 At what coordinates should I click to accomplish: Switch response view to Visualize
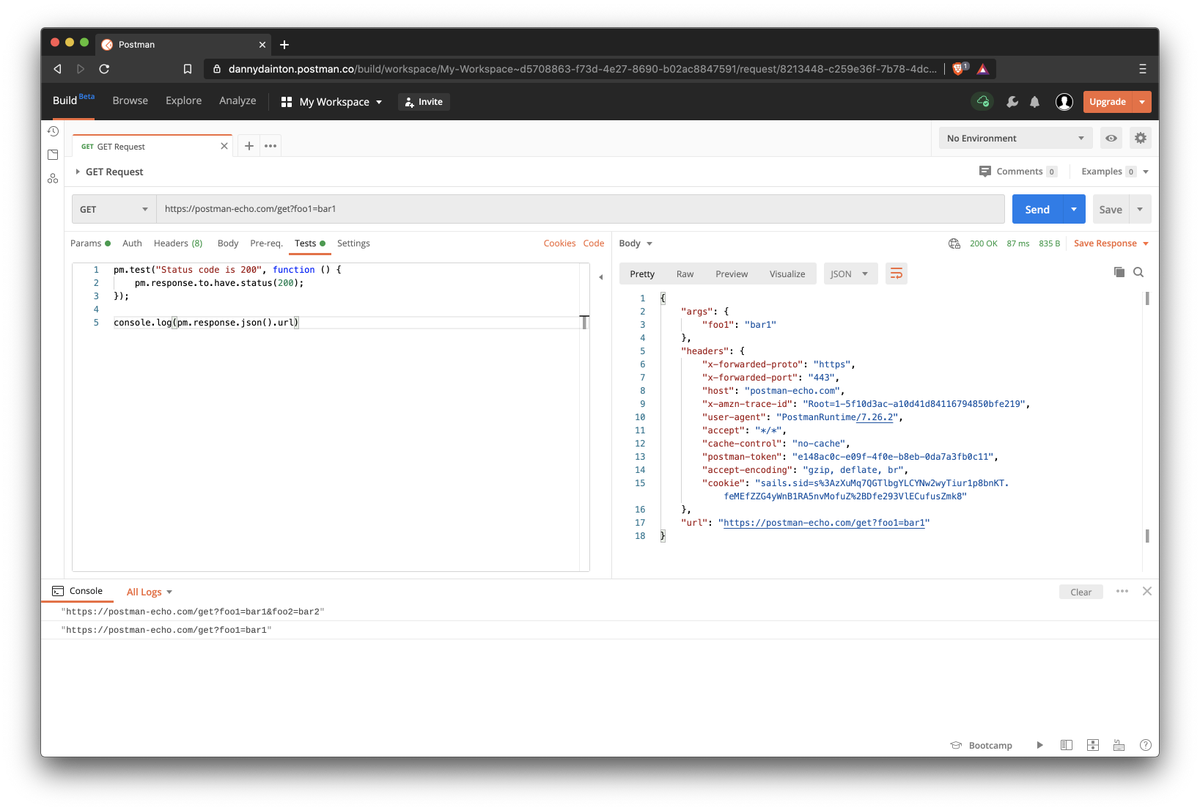tap(787, 274)
